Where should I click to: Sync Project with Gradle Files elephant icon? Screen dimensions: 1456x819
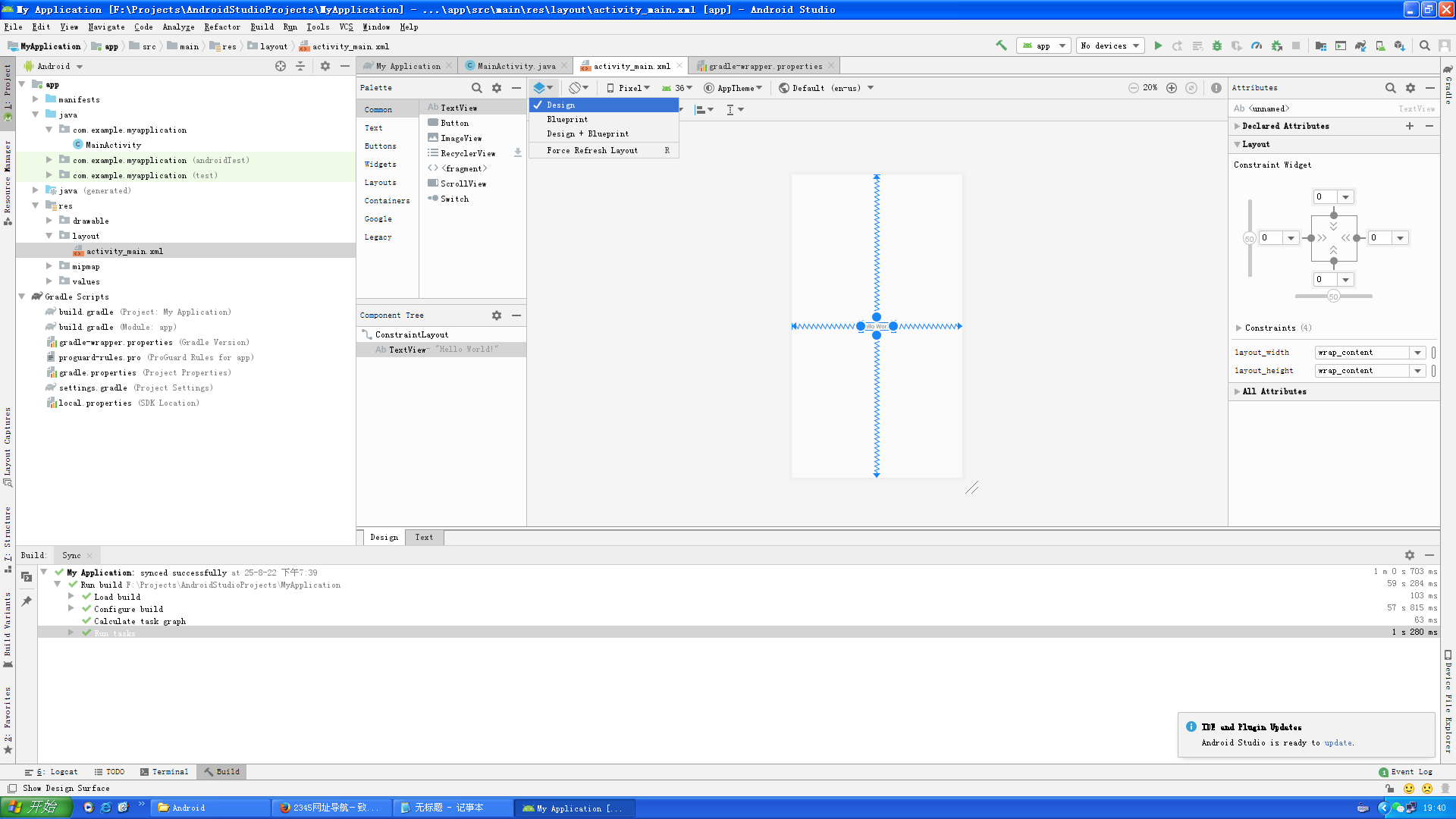click(1360, 45)
